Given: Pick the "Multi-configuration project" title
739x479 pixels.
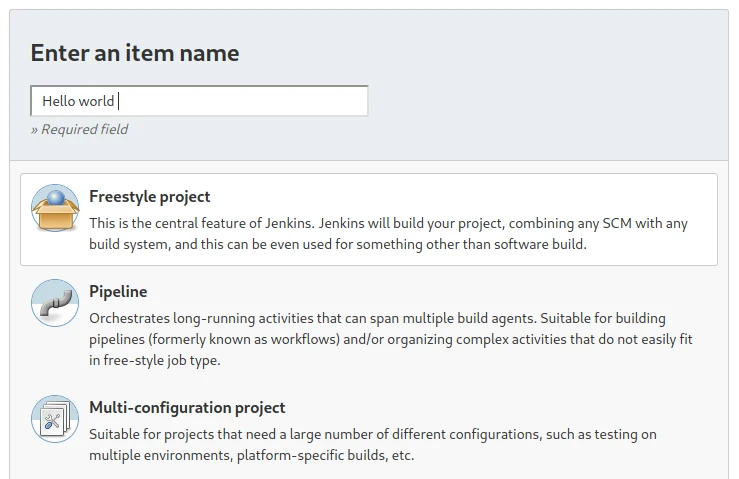Looking at the screenshot, I should point(187,408).
